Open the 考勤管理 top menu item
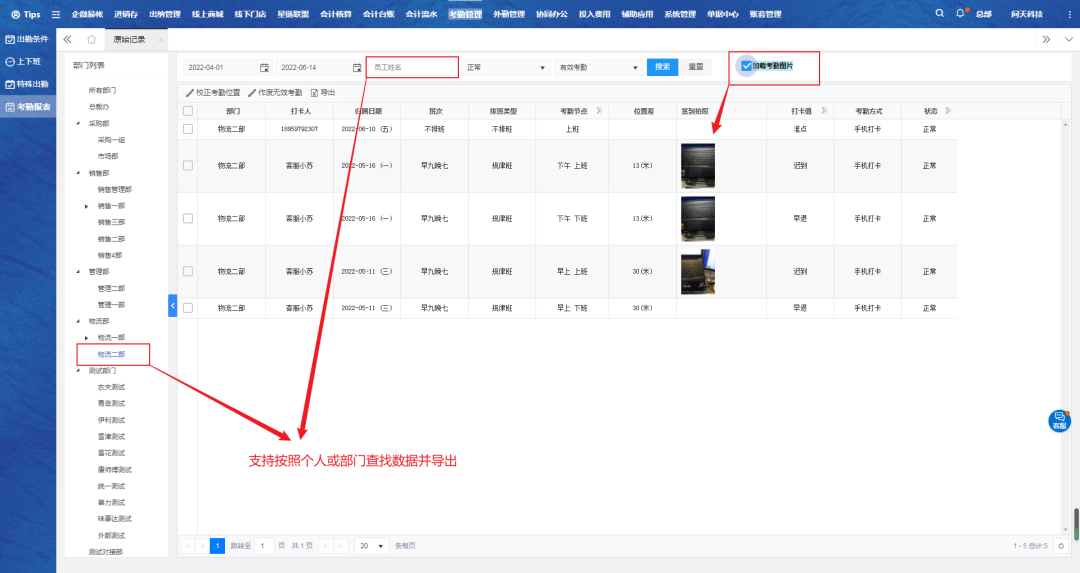The height and width of the screenshot is (573, 1080). (x=465, y=14)
